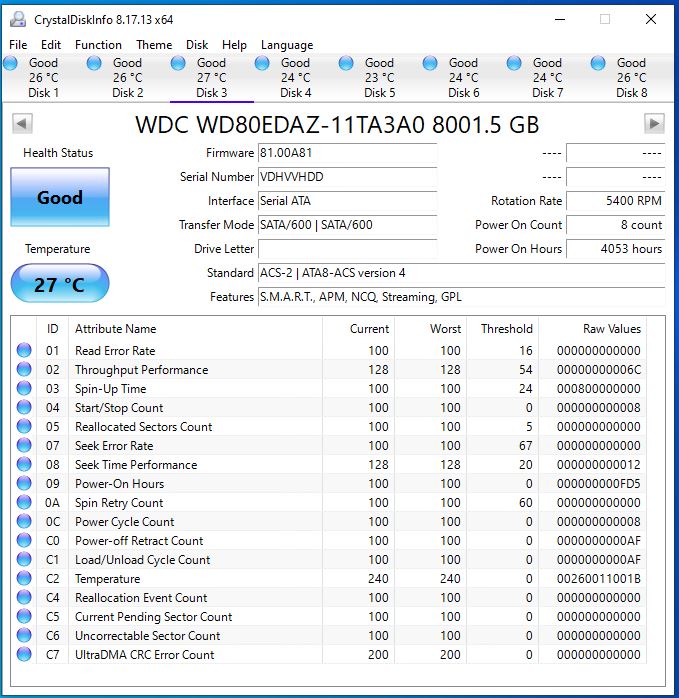Image resolution: width=679 pixels, height=698 pixels.
Task: Open the Help menu
Action: [234, 45]
